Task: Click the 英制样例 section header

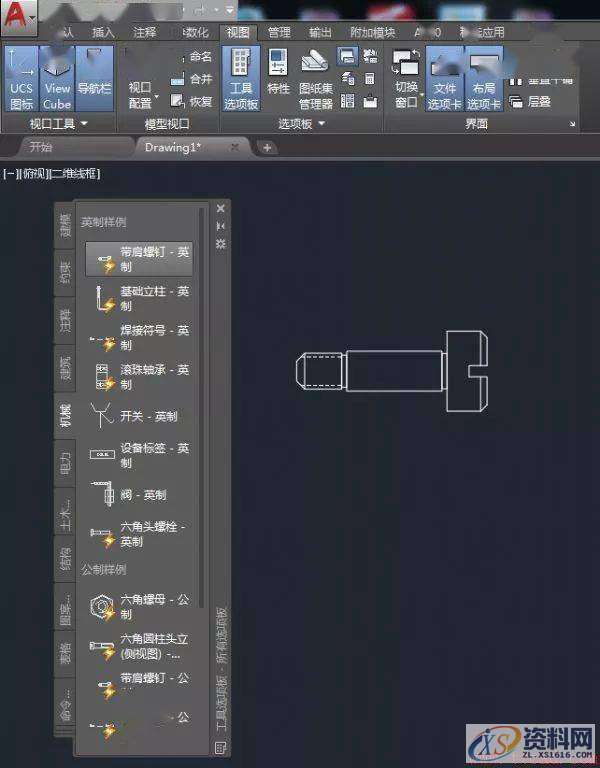Action: pyautogui.click(x=103, y=222)
